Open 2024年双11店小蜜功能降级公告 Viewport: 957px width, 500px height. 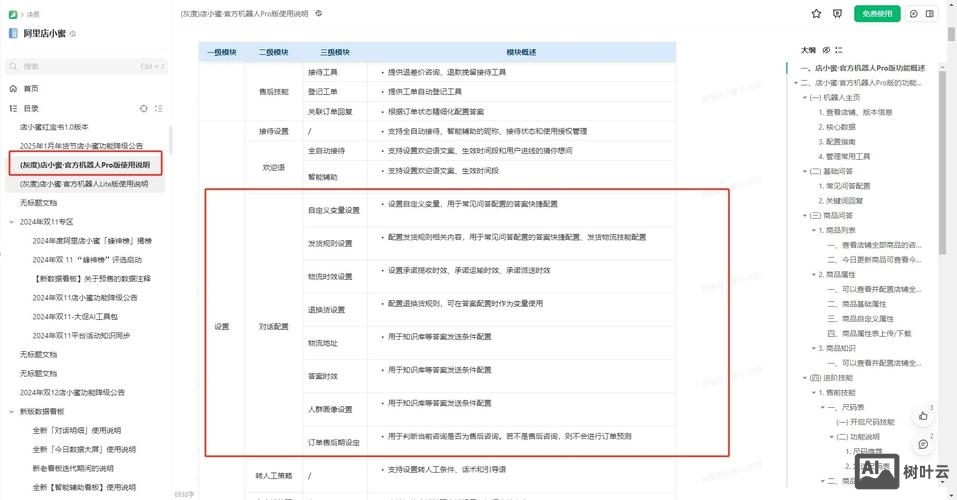pos(85,297)
